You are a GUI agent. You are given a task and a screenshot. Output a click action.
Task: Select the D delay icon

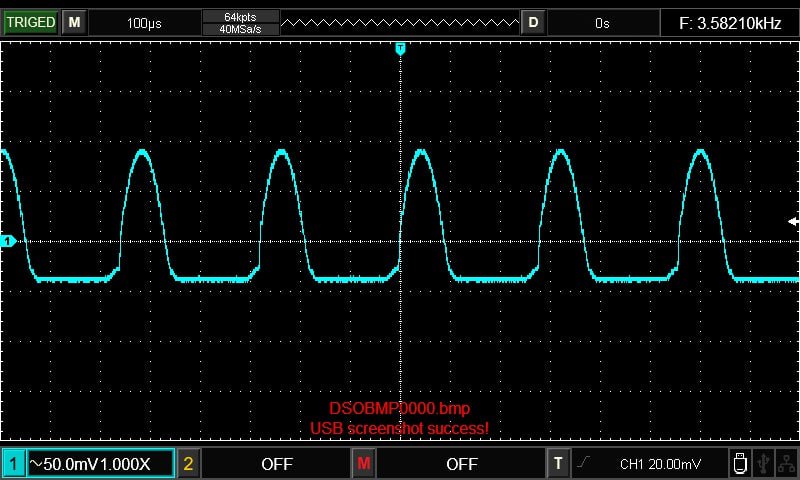(533, 22)
